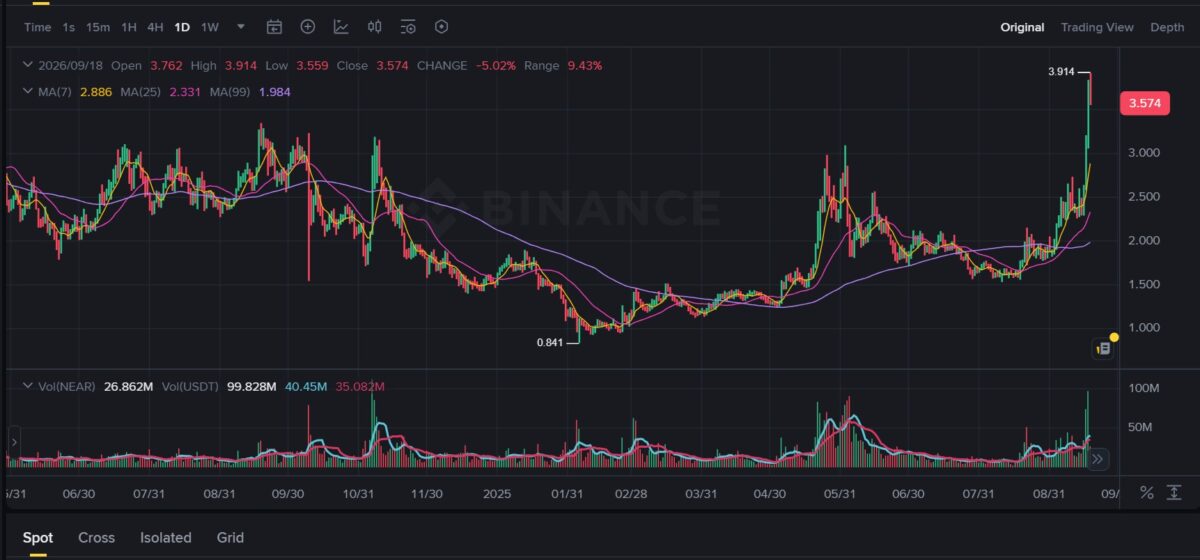
Task: Click the 1.500 price axis label
Action: pos(1144,285)
